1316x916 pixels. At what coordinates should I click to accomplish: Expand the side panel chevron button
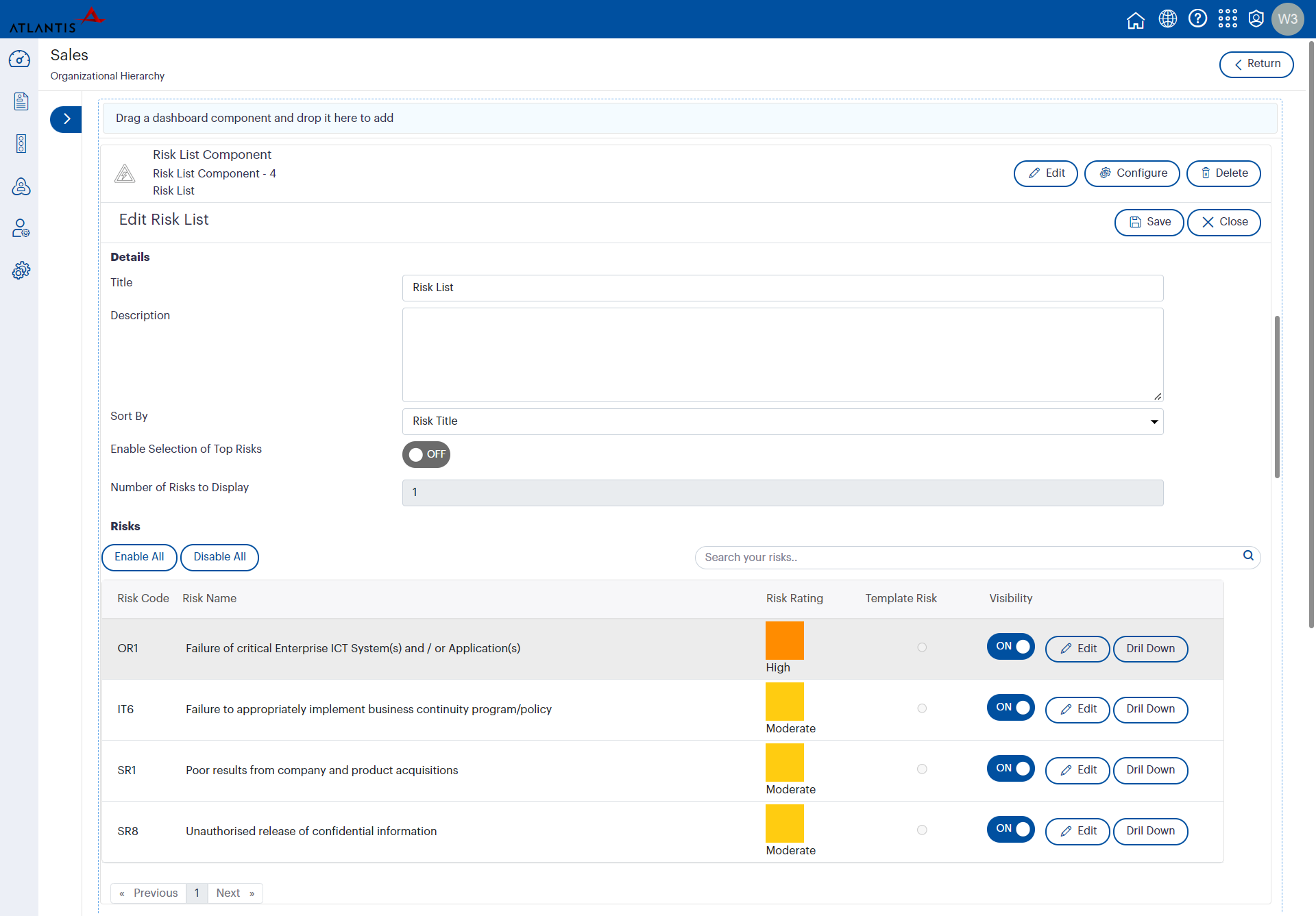click(x=66, y=119)
